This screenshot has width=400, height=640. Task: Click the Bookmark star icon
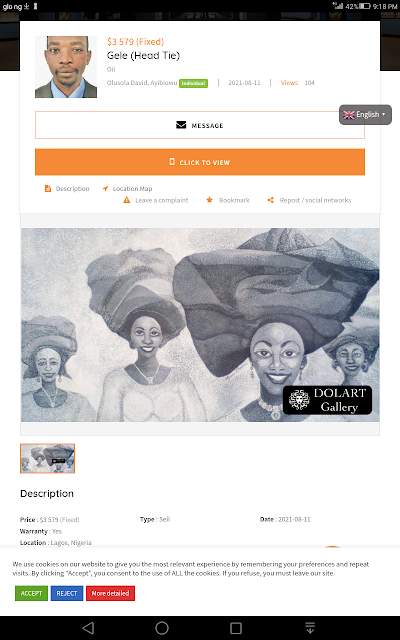209,200
